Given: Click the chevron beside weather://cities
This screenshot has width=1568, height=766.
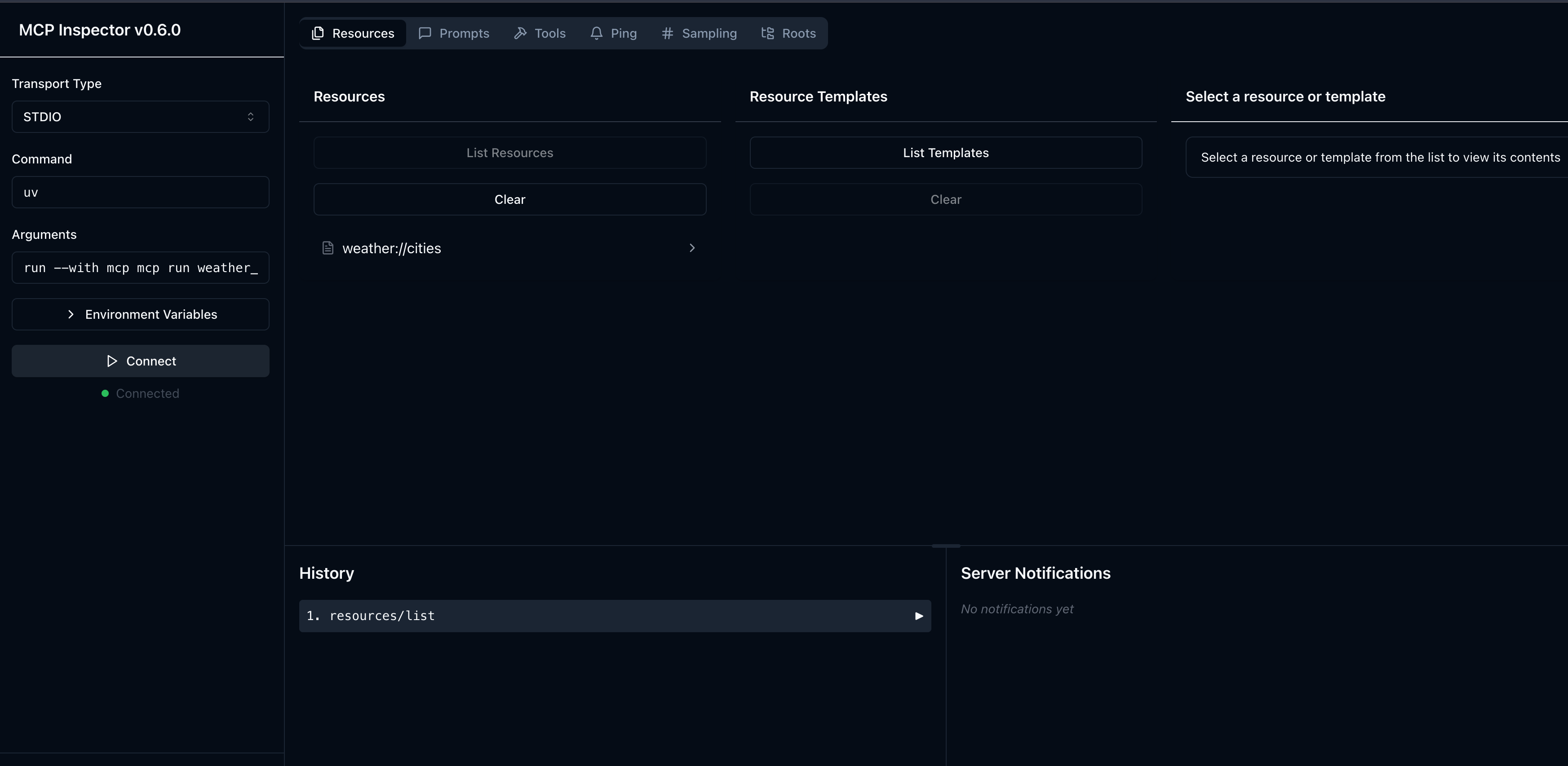Looking at the screenshot, I should [x=692, y=248].
